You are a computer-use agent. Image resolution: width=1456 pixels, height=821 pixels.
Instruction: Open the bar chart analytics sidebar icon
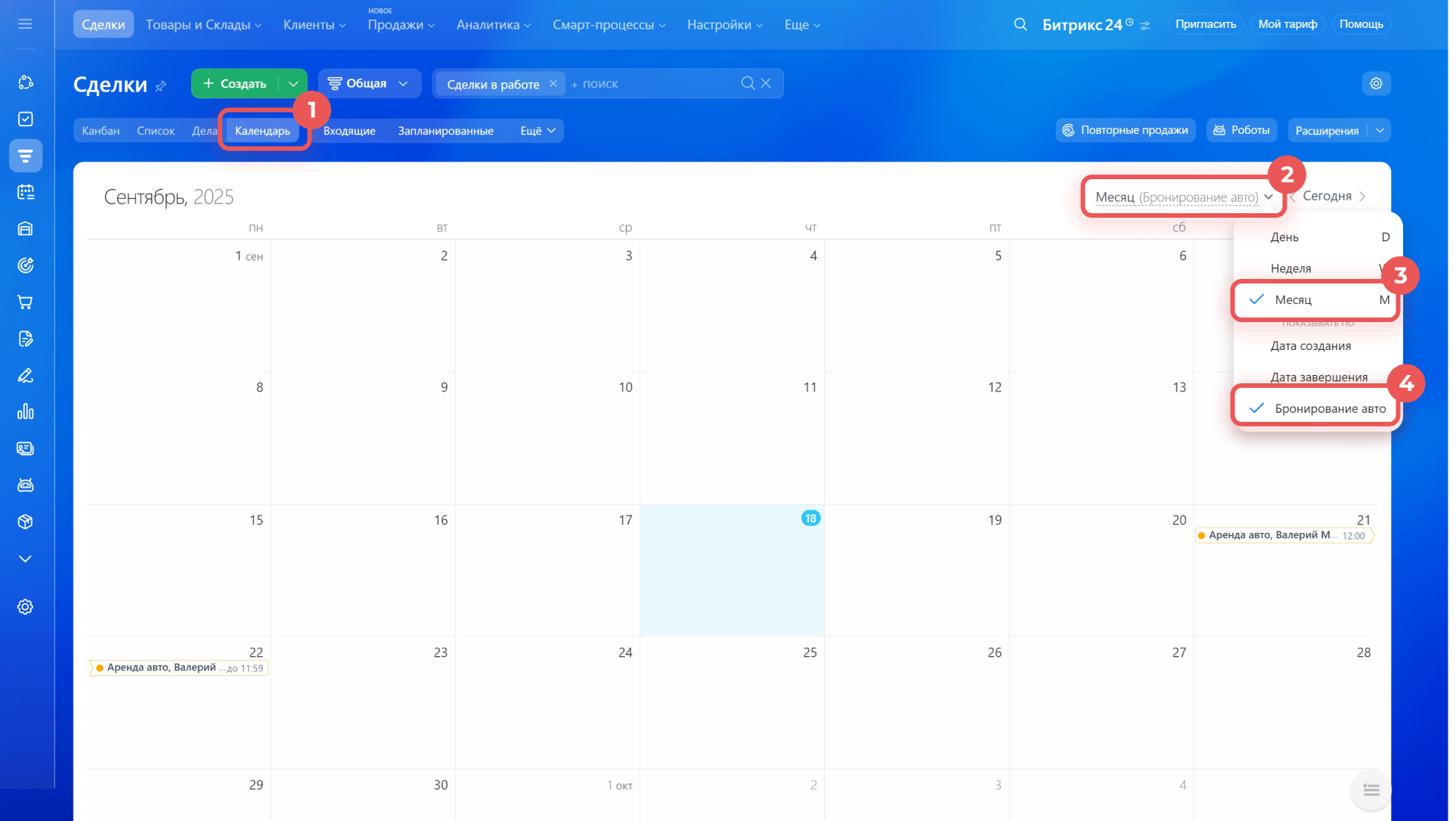(26, 412)
